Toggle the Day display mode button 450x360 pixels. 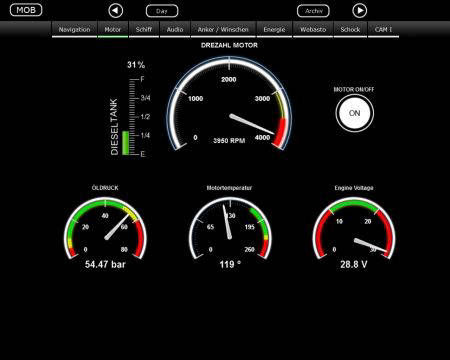(162, 11)
